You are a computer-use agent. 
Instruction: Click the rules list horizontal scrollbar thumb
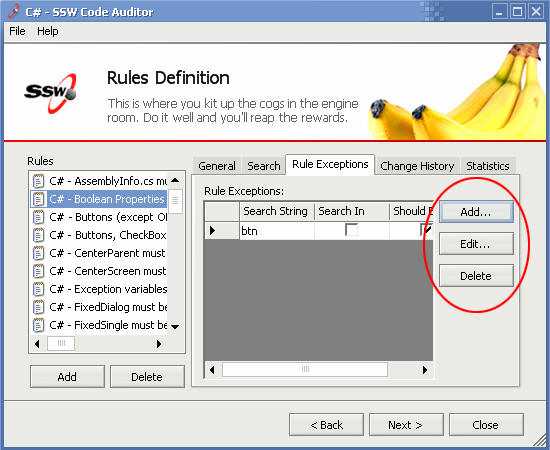[61, 343]
